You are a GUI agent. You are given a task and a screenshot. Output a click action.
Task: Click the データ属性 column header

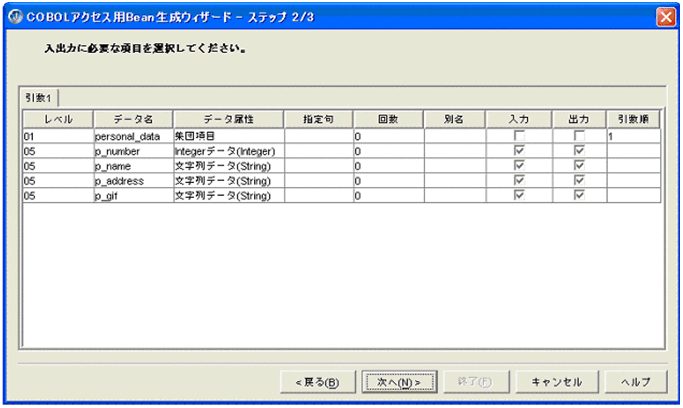(229, 119)
